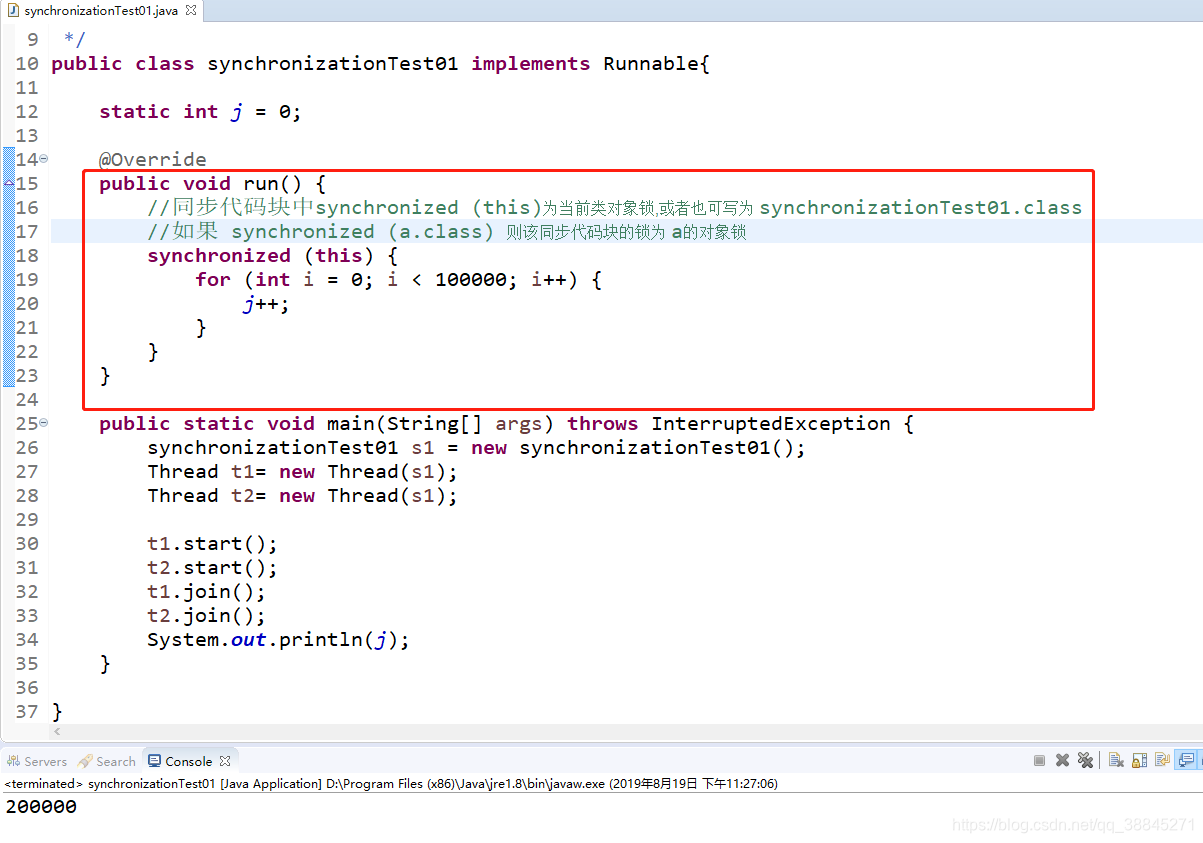Click the terminated launch description line in Console
Viewport: 1203px width, 843px height.
click(x=391, y=783)
